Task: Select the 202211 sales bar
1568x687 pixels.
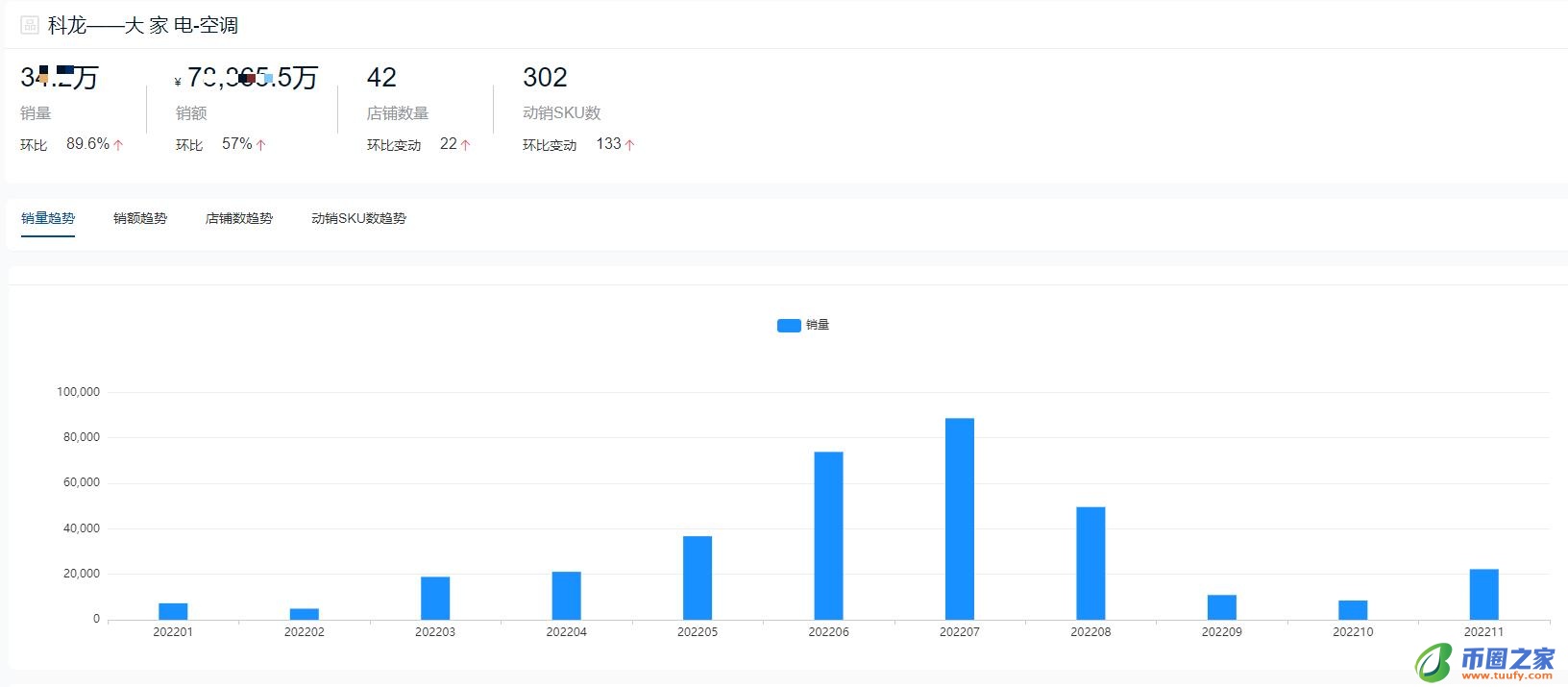Action: tap(1483, 595)
